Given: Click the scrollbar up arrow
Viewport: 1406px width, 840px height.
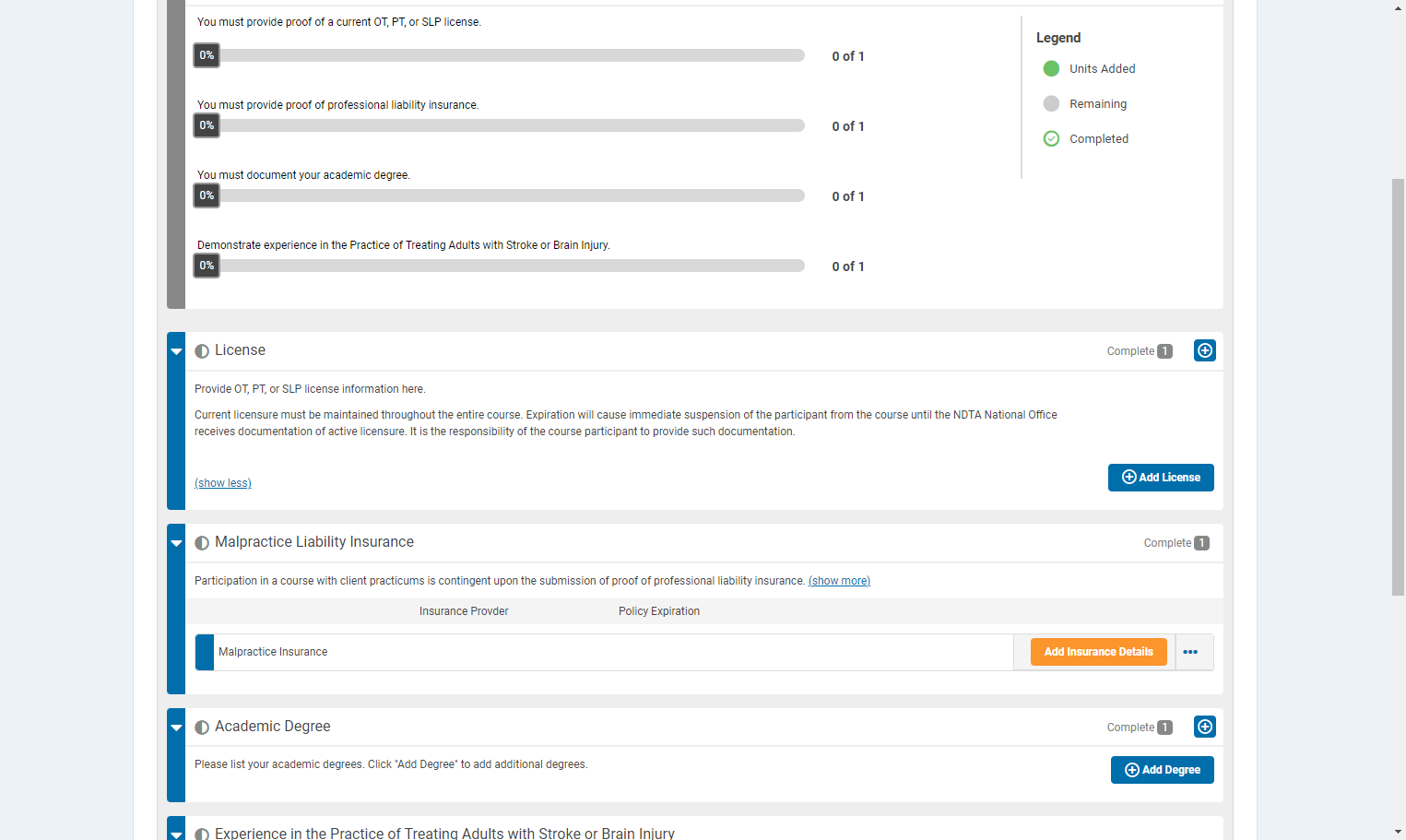Looking at the screenshot, I should click(1398, 7).
